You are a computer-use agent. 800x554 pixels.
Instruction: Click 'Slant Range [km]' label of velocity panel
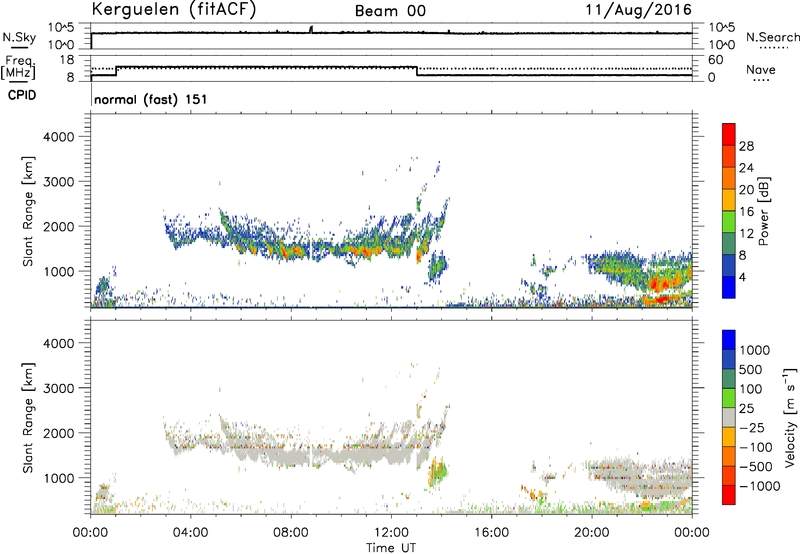click(28, 418)
